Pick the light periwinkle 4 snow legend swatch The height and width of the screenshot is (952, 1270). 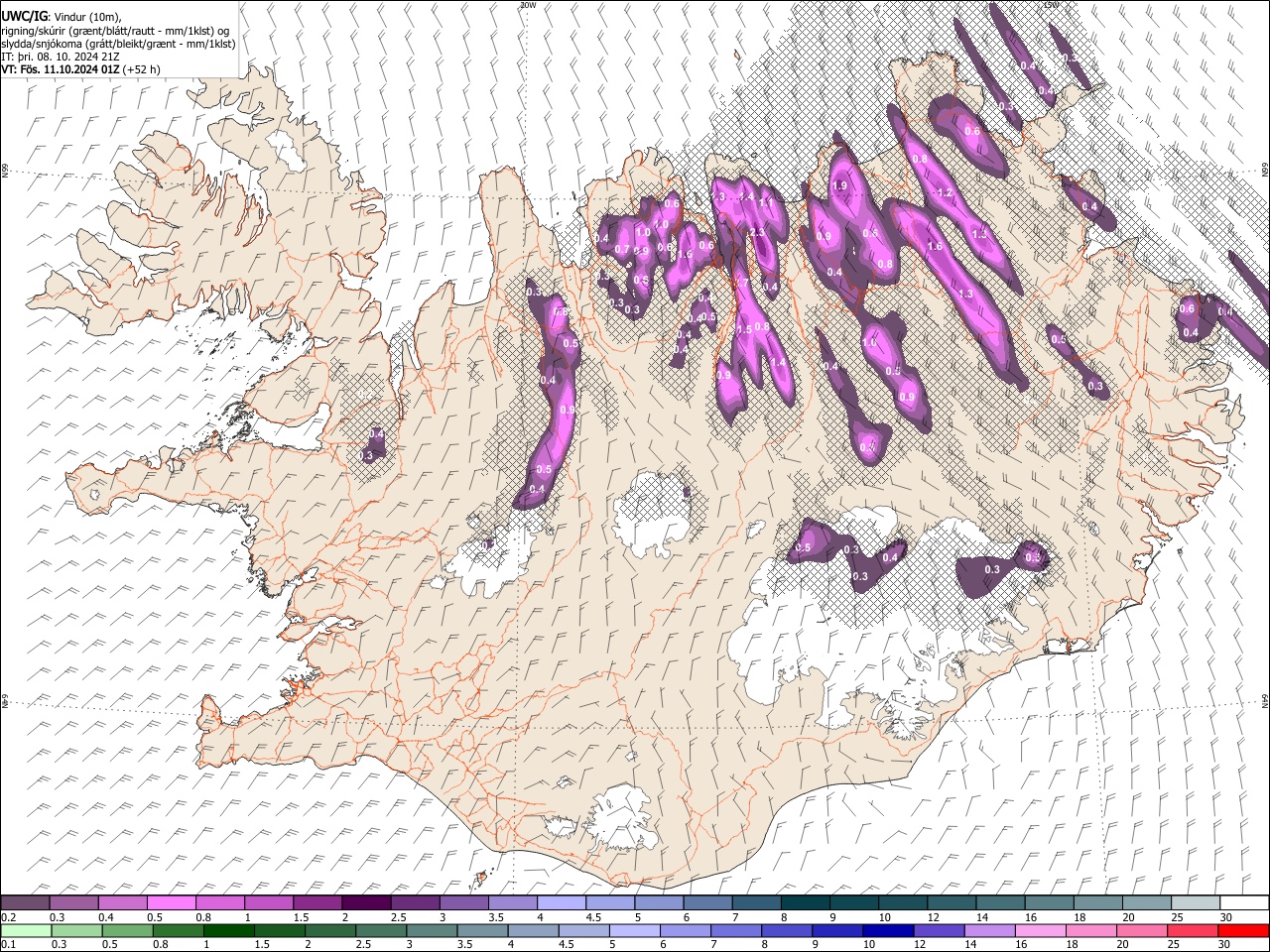tap(561, 902)
